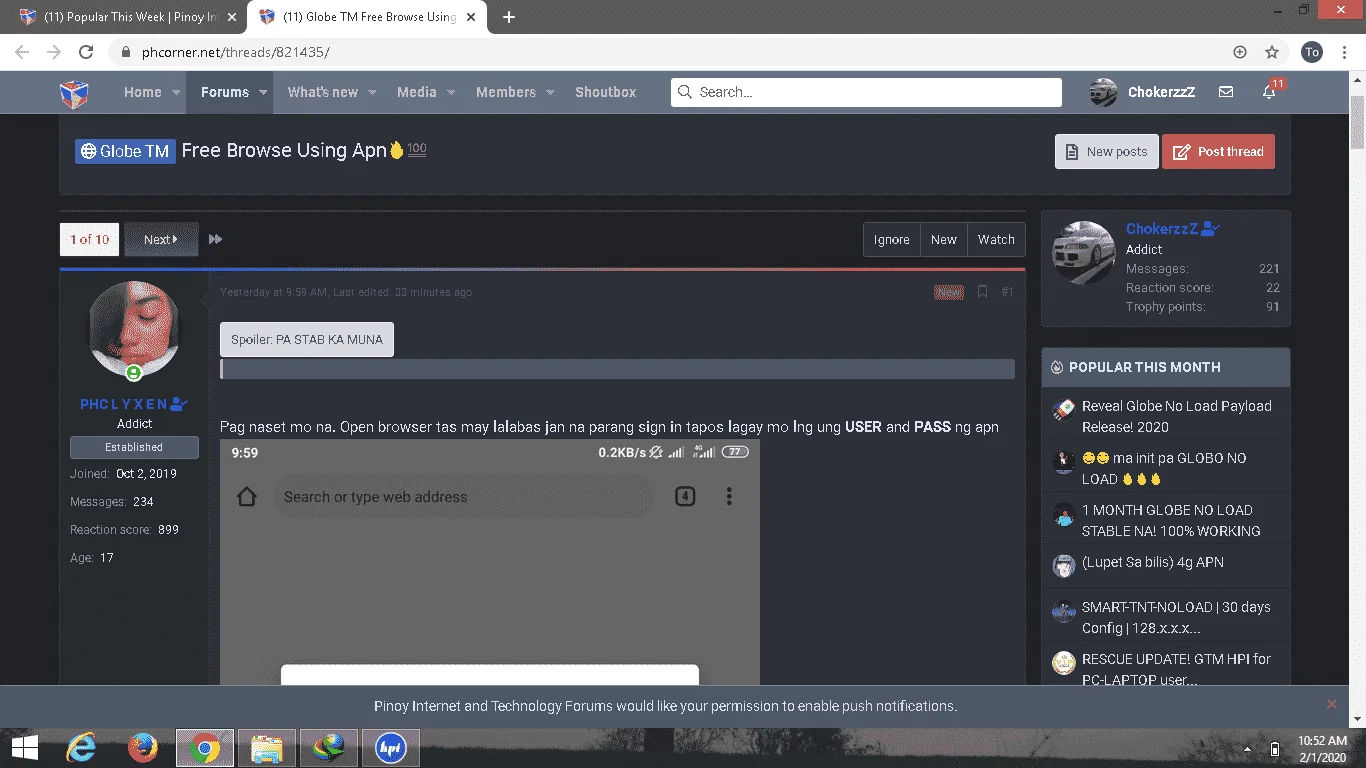The image size is (1366, 768).
Task: Click the search magnifier icon
Action: [685, 92]
